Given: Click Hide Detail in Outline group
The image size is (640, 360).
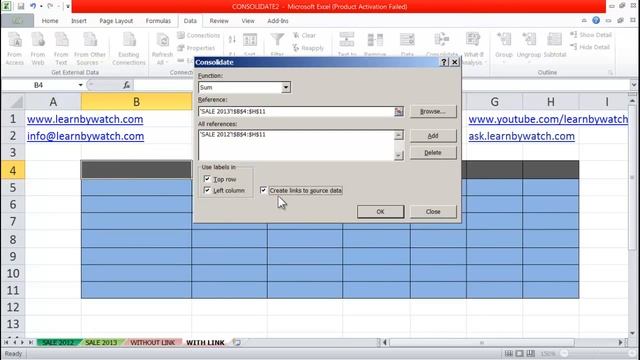Looking at the screenshot, I should (x=590, y=47).
